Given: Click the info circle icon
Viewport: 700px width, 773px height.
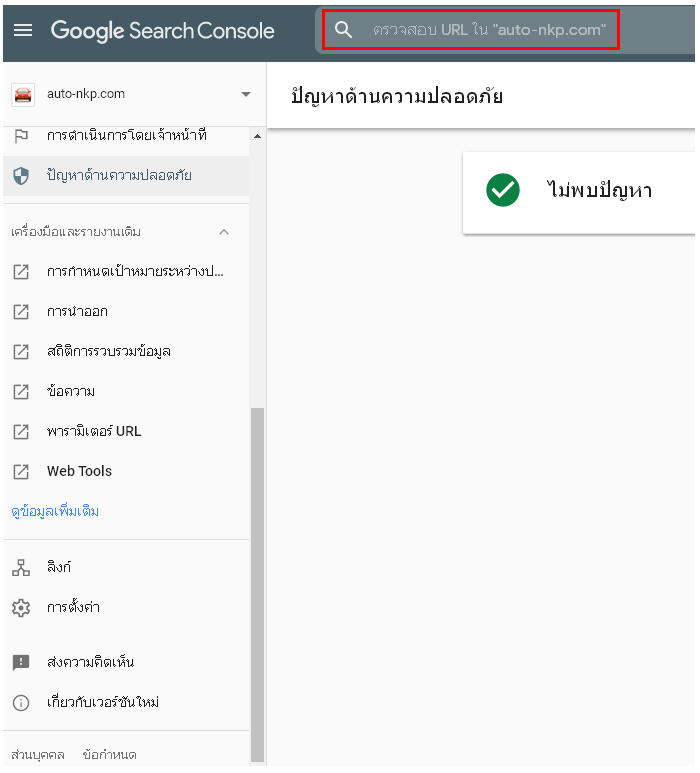Looking at the screenshot, I should coord(21,703).
